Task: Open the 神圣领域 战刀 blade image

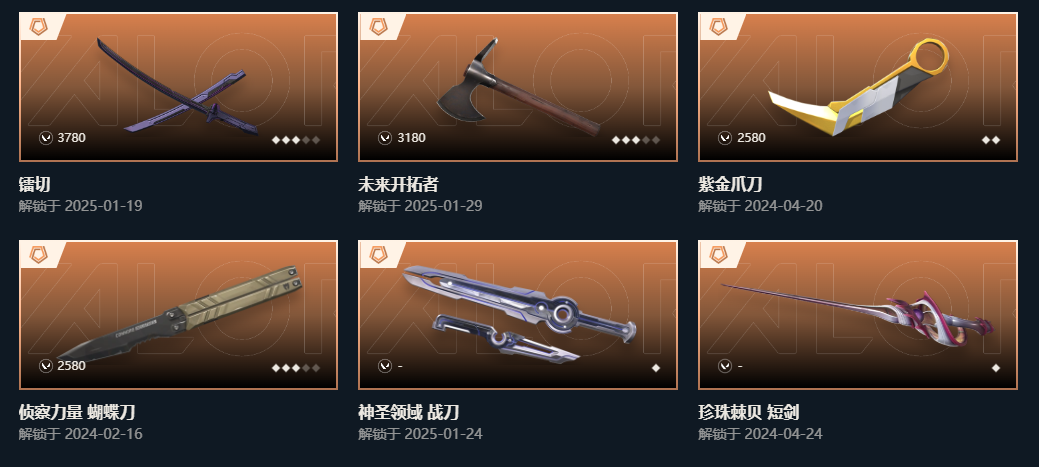Action: 518,315
